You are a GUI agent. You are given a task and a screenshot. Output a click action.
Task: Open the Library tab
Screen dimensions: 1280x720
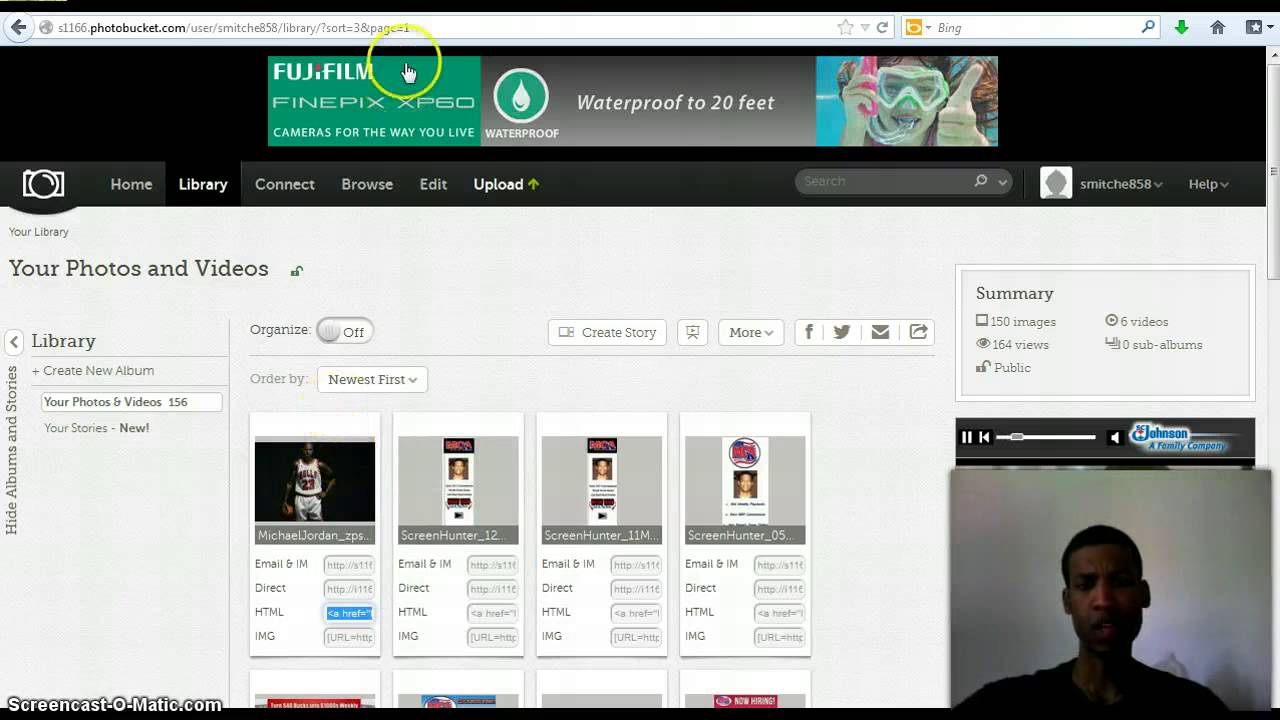tap(203, 184)
